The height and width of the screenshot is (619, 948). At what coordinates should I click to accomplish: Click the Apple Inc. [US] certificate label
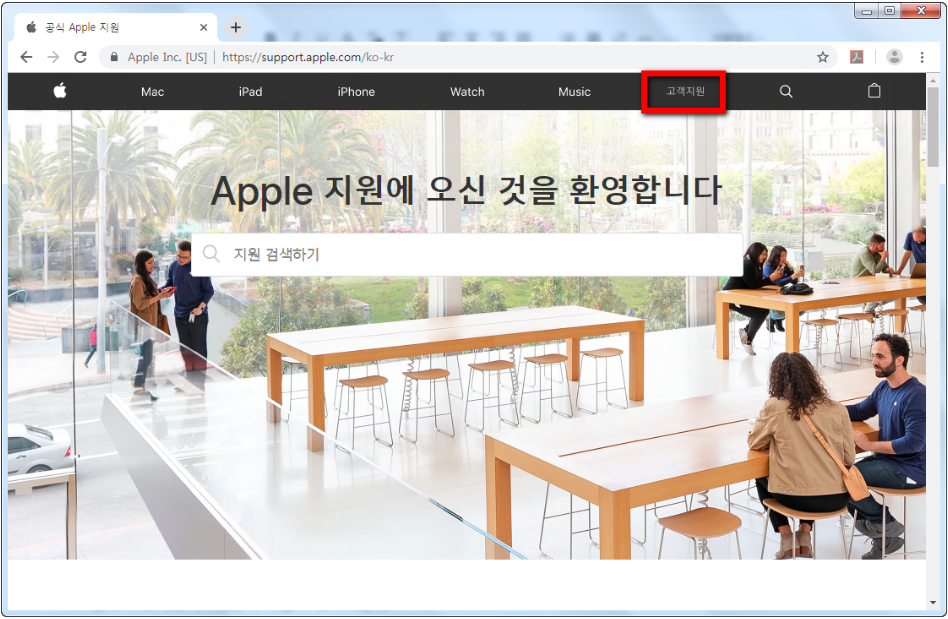coord(167,57)
